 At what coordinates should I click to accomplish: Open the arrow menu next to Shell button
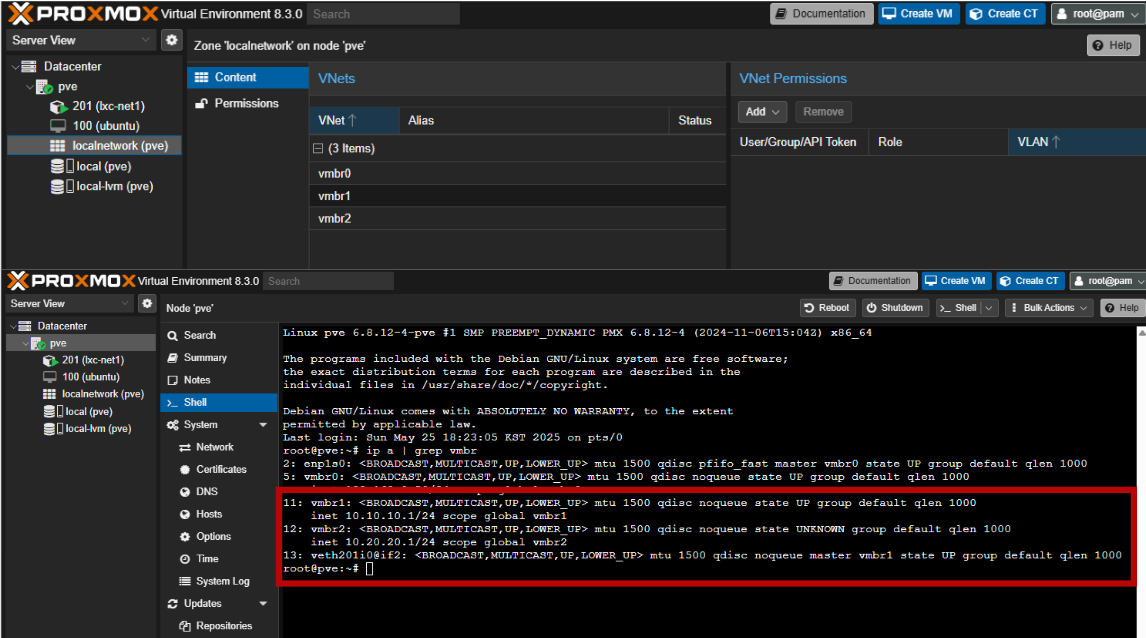989,308
